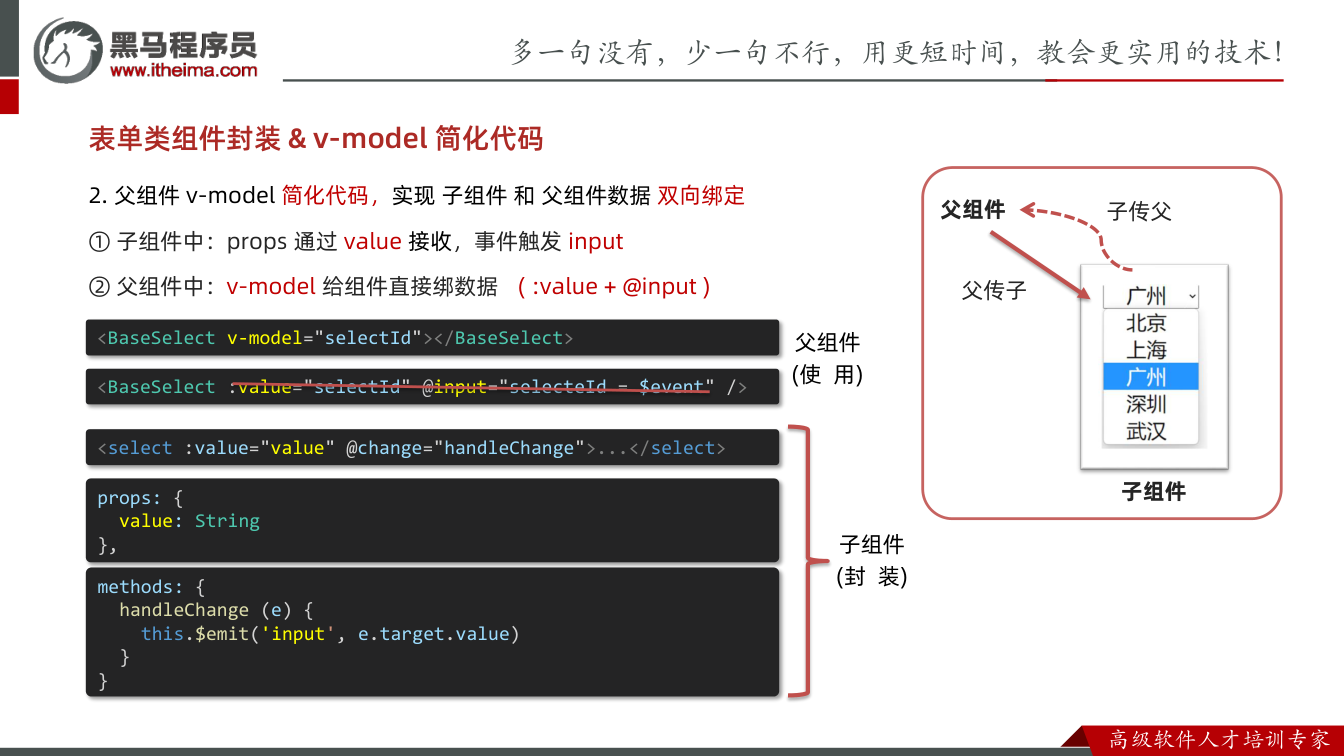This screenshot has width=1344, height=756.
Task: Choose 深圳 from the dropdown list
Action: (1150, 404)
